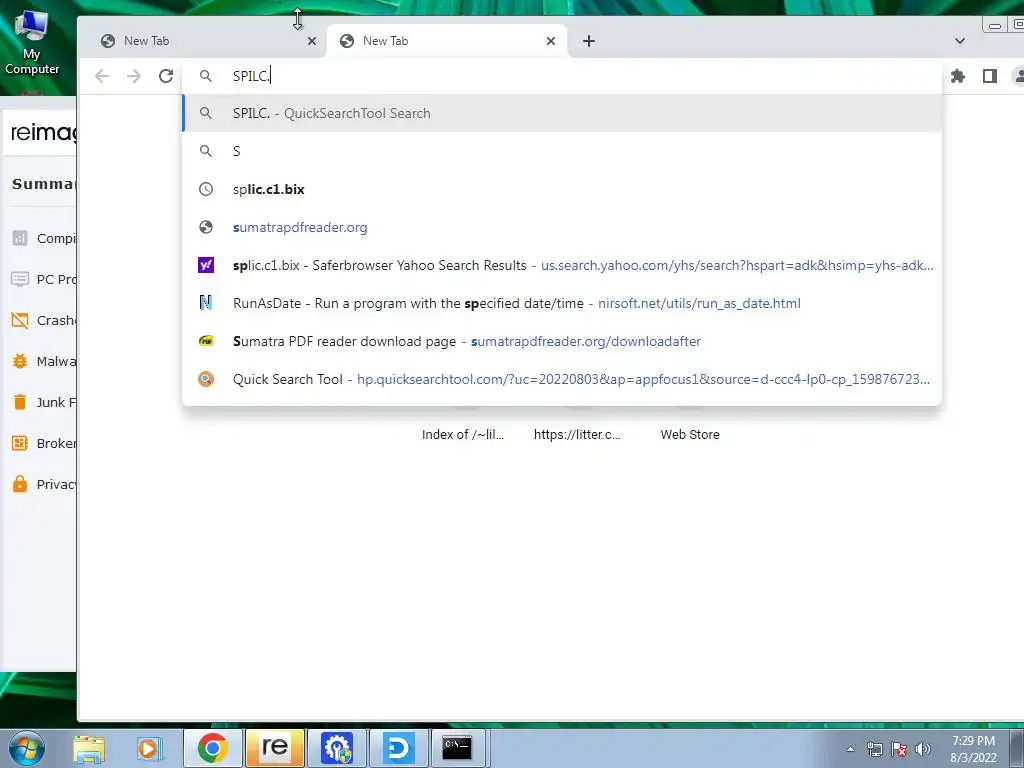Open PC Pro... item in Reimage sidebar

[43, 280]
